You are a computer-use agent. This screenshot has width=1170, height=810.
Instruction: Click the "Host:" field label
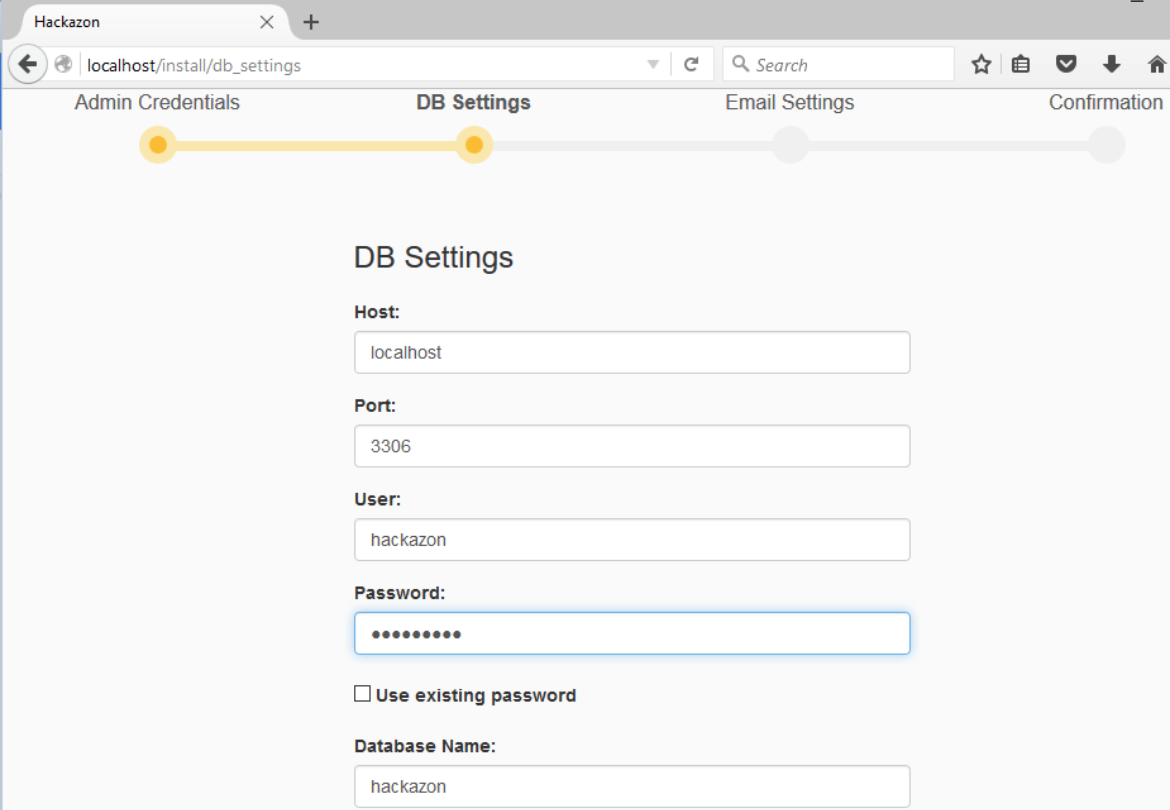tap(377, 312)
